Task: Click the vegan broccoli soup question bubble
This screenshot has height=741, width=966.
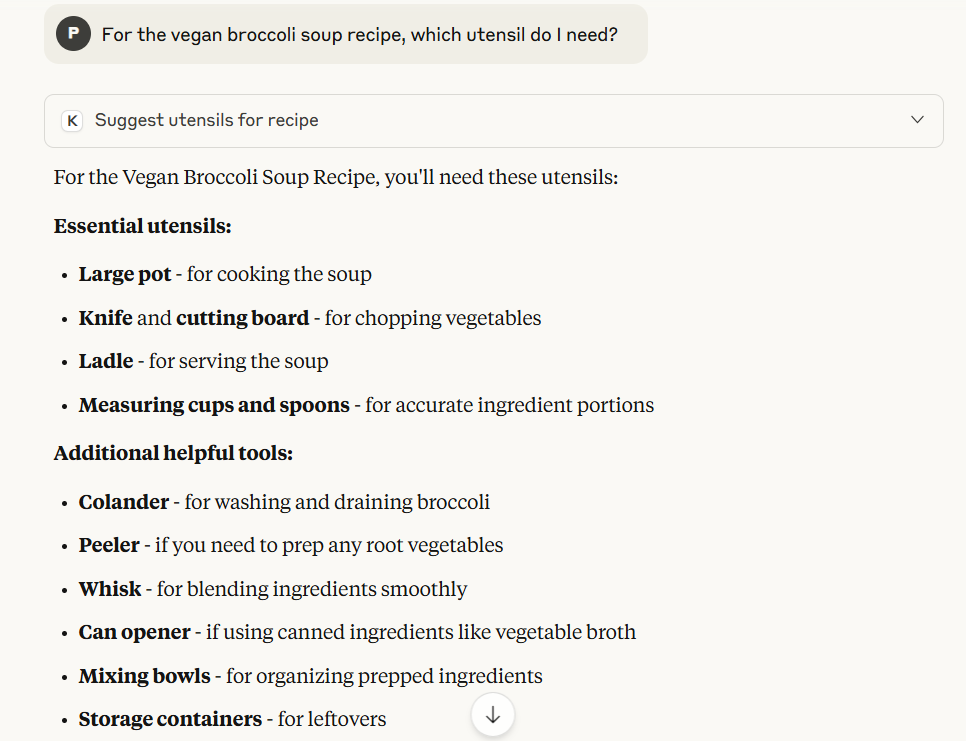Action: [359, 35]
